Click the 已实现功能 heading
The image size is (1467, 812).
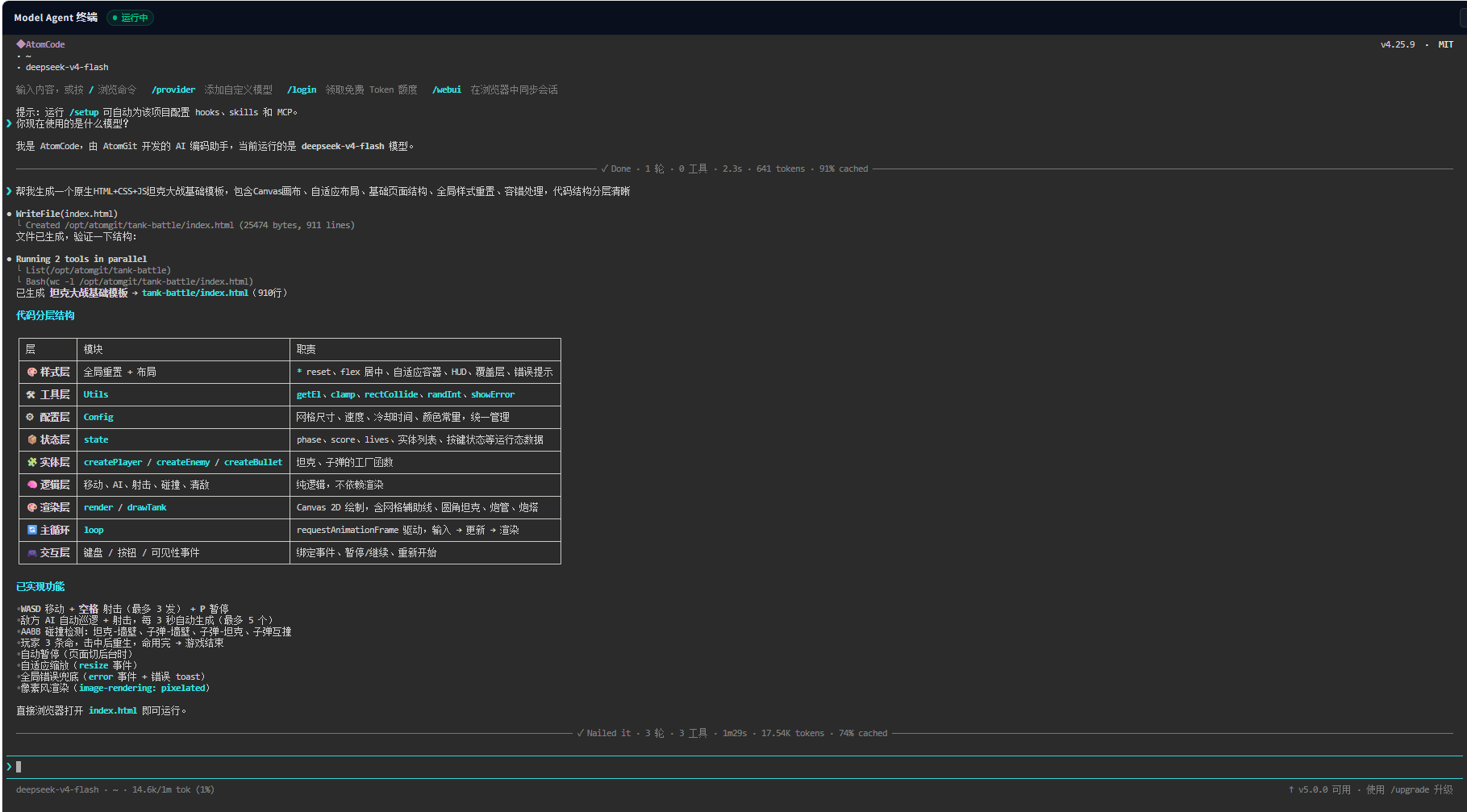(x=40, y=586)
